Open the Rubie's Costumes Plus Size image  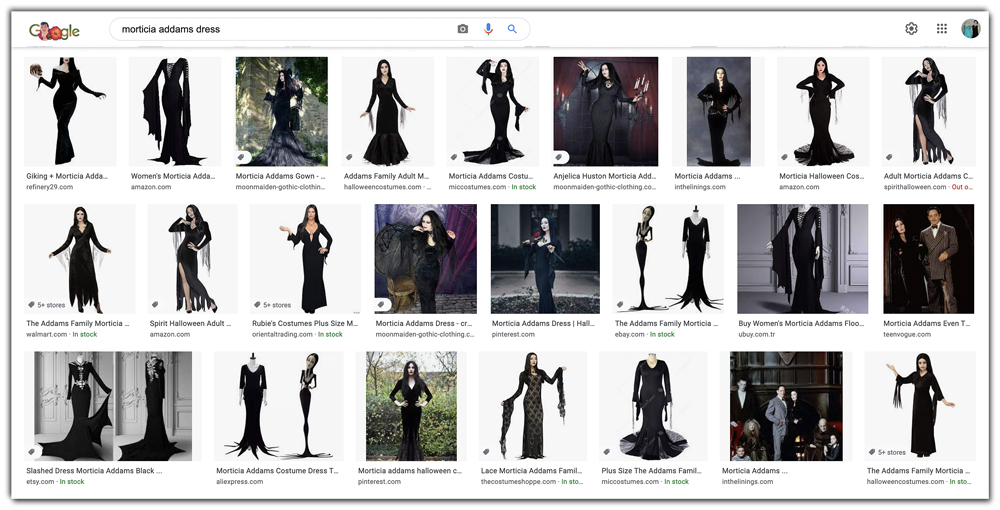point(305,259)
